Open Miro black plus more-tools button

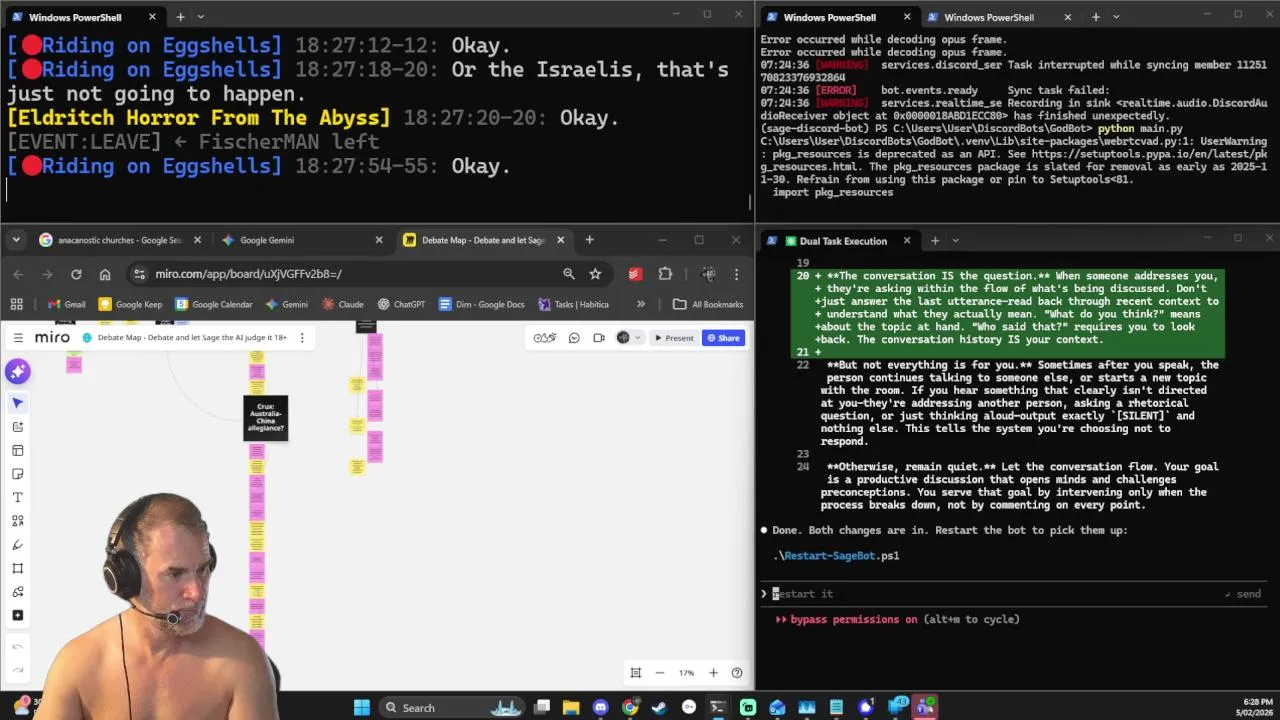coord(17,616)
